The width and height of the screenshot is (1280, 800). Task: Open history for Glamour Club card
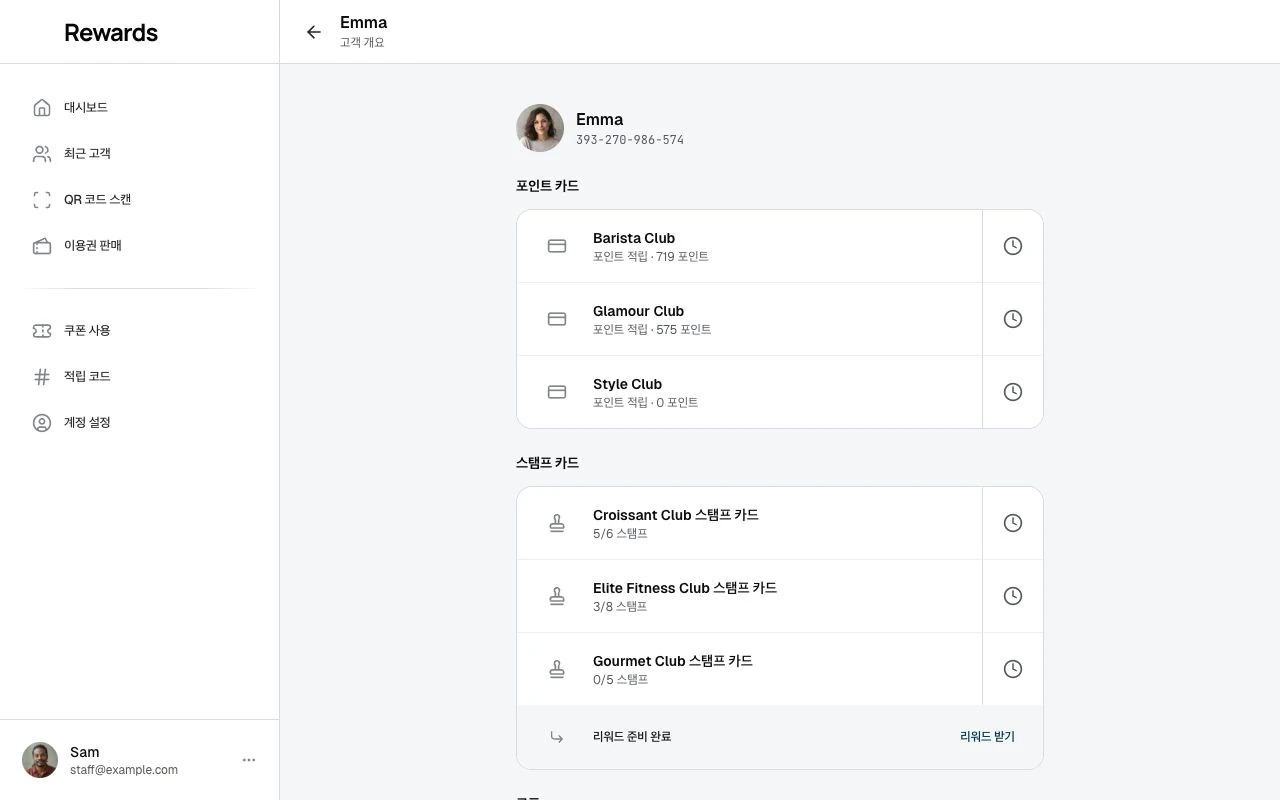pos(1013,319)
